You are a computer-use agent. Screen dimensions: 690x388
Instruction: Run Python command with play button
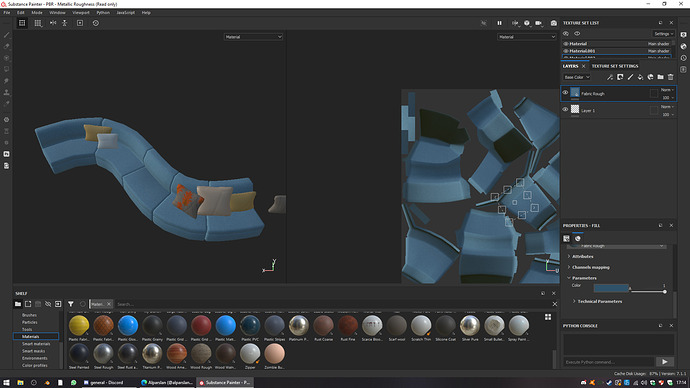pyautogui.click(x=664, y=362)
